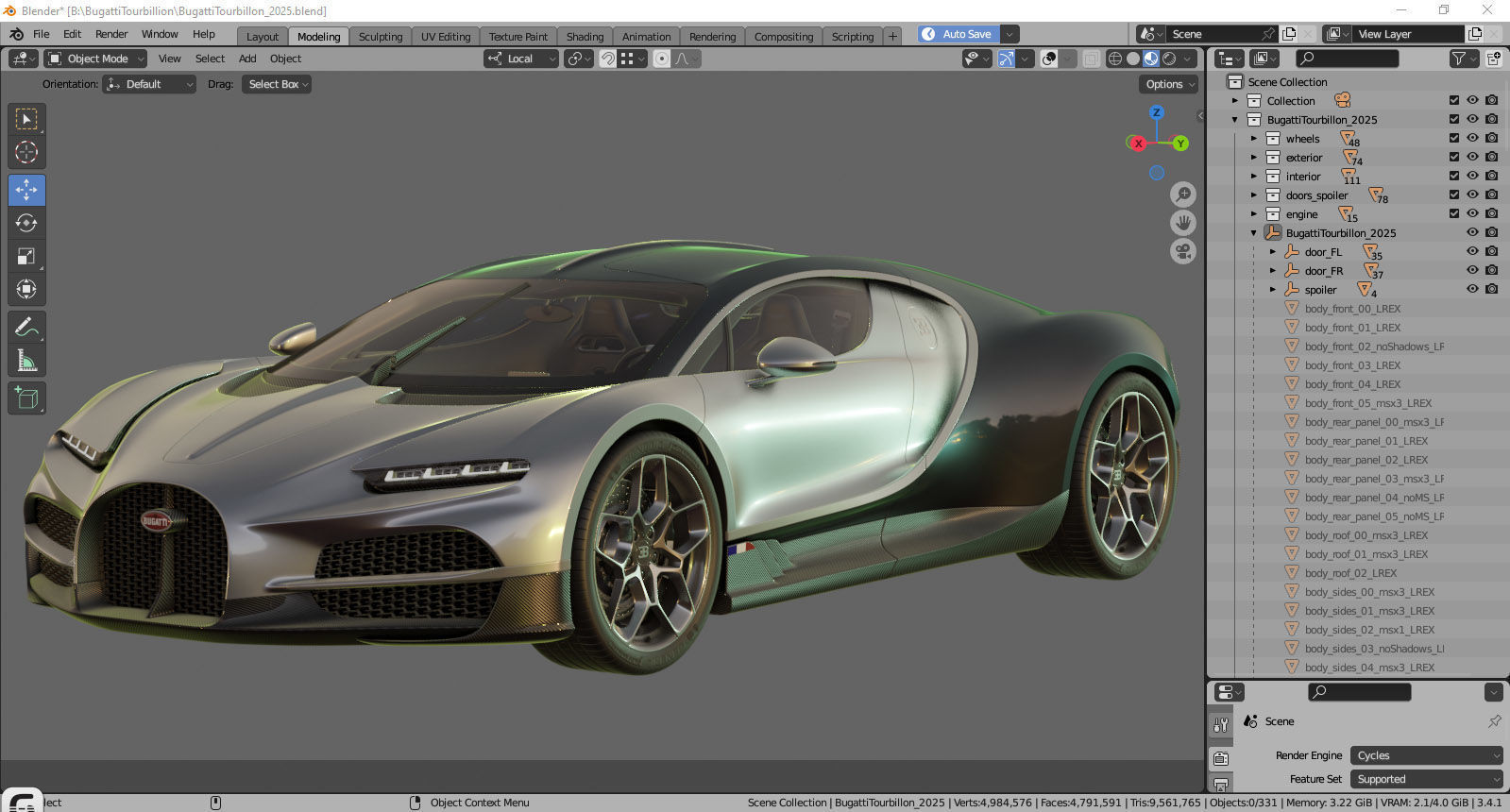The height and width of the screenshot is (812, 1510).
Task: Click the new collection icon in outliner
Action: [x=1494, y=59]
